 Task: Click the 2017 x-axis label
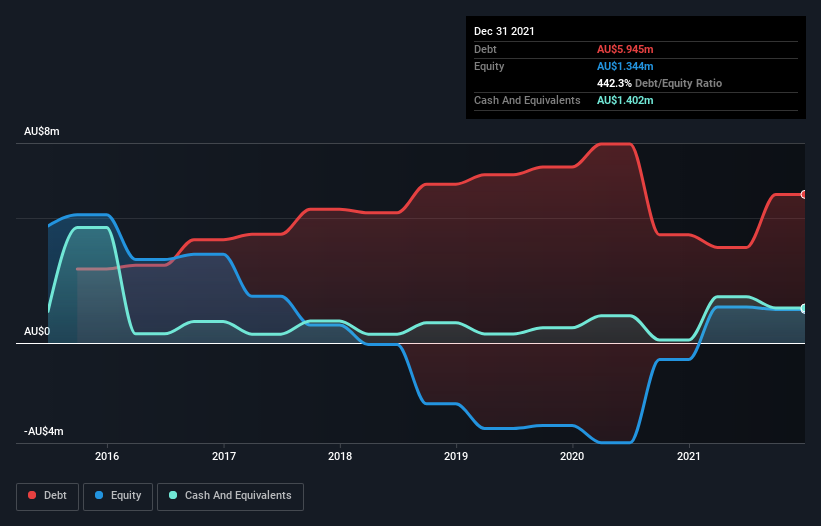(x=224, y=456)
